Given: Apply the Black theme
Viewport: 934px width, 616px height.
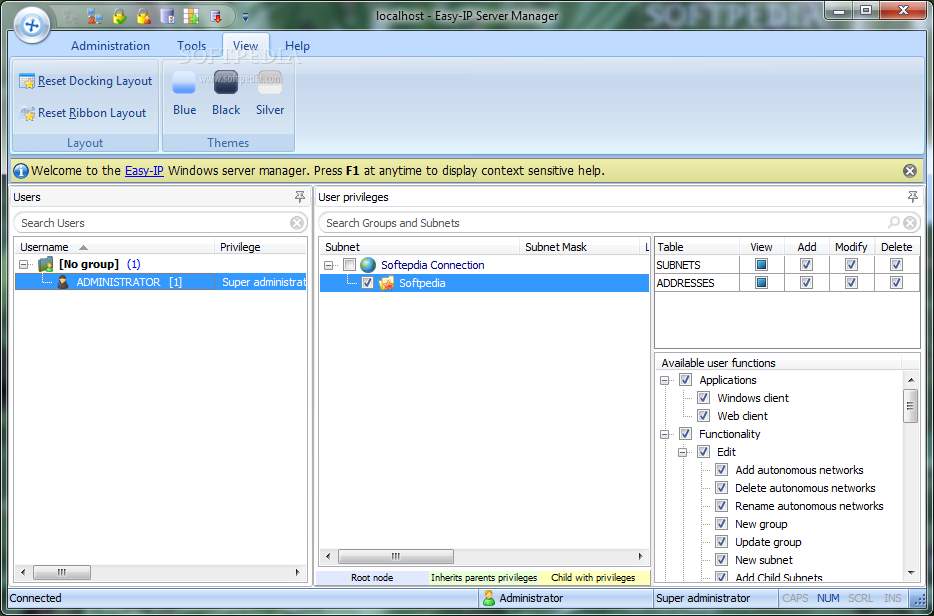Looking at the screenshot, I should tap(226, 94).
